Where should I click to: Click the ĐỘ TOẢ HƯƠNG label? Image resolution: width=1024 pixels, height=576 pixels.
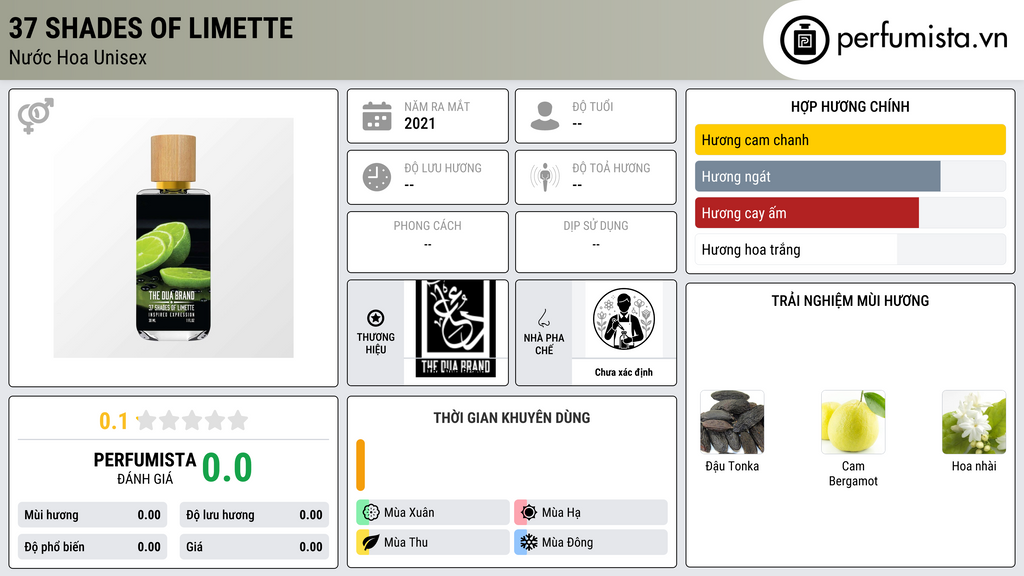(611, 168)
